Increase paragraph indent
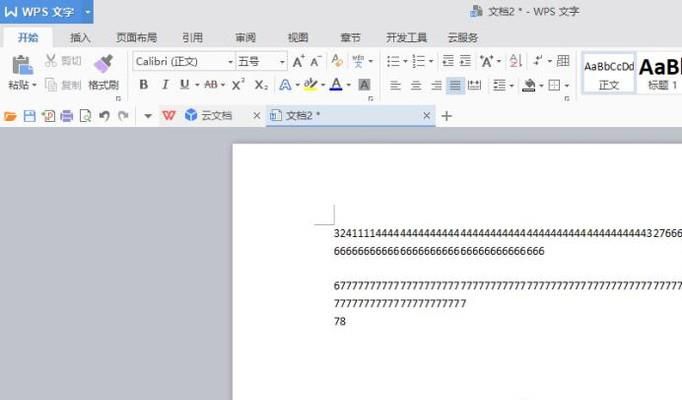The height and width of the screenshot is (400, 682). coord(465,61)
